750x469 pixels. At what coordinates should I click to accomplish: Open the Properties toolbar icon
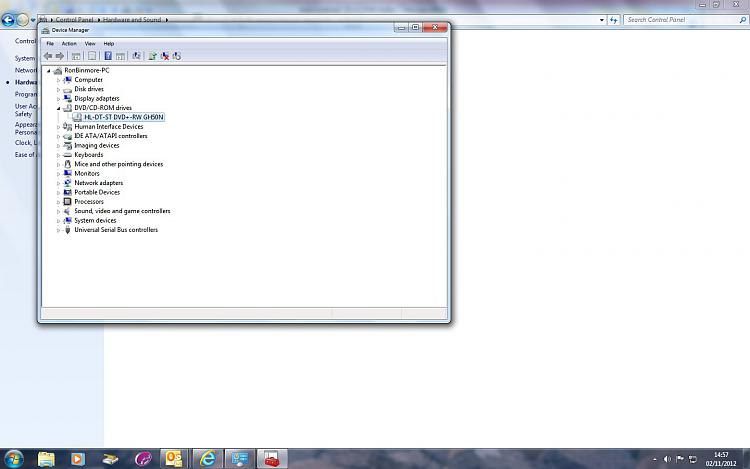(x=92, y=56)
